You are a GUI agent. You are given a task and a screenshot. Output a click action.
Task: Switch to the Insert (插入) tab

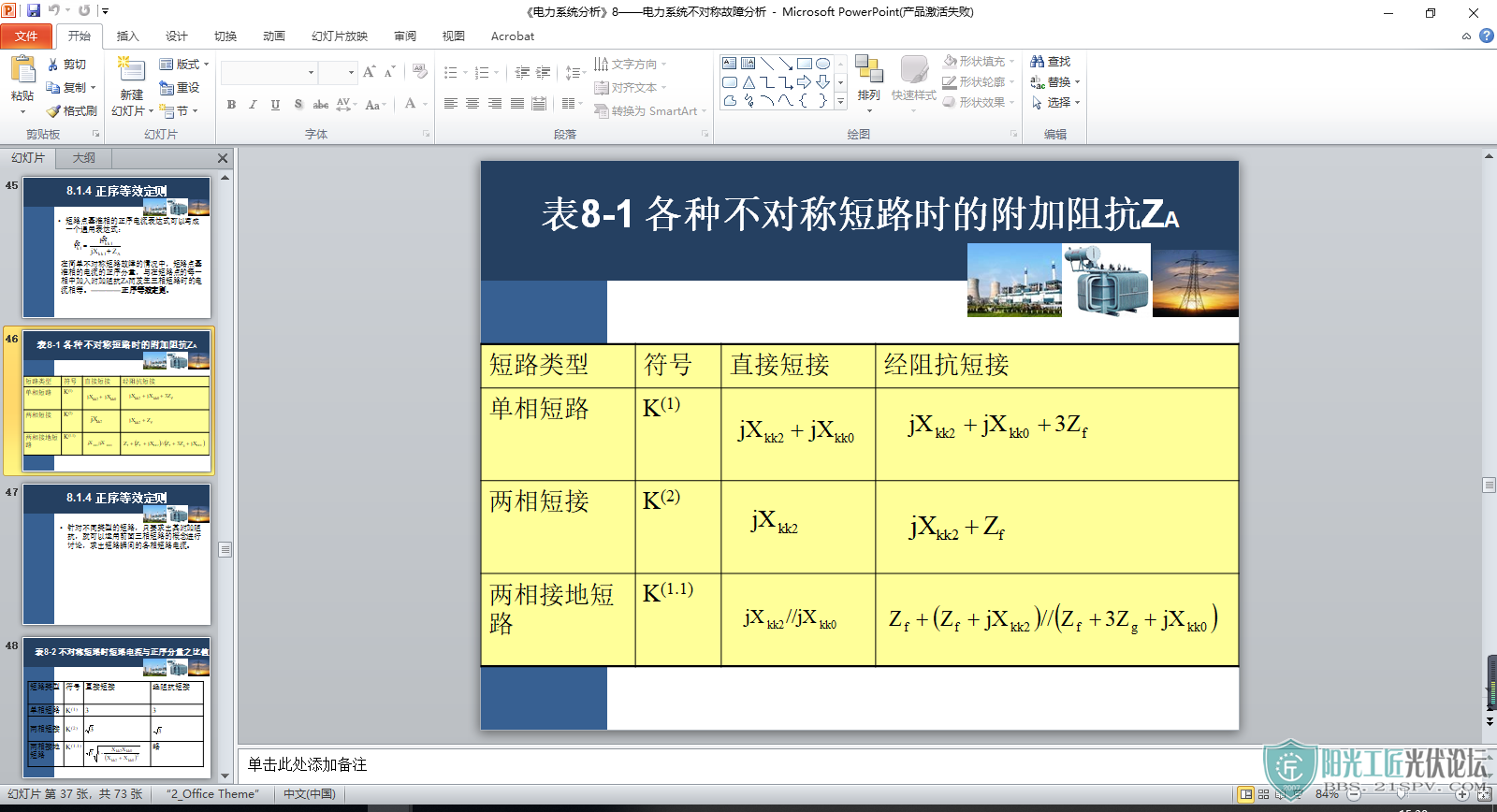pos(127,36)
